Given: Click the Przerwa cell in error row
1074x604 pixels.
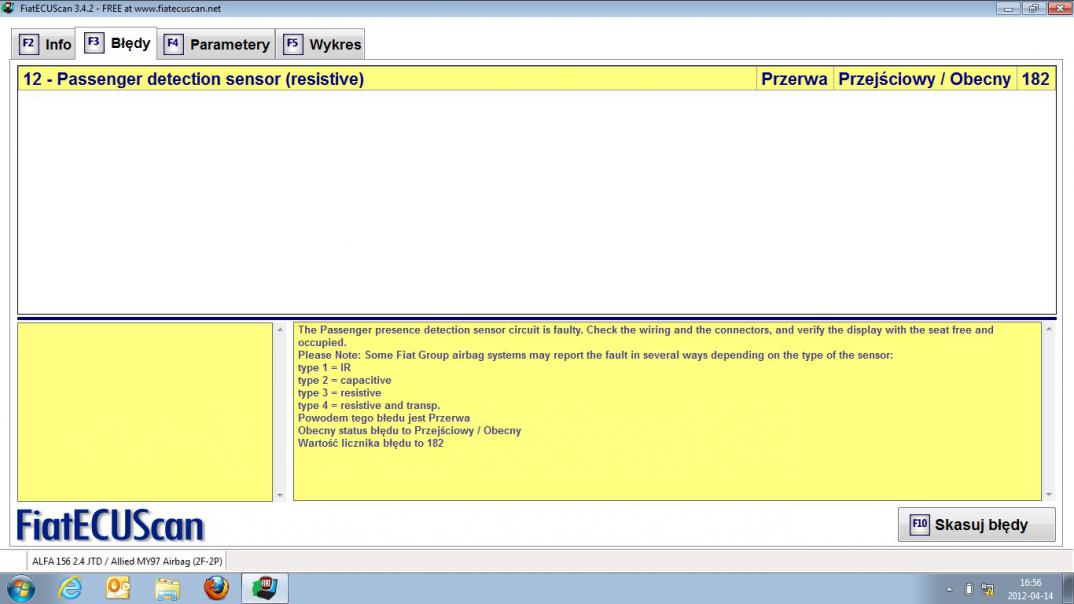Looking at the screenshot, I should tap(794, 79).
